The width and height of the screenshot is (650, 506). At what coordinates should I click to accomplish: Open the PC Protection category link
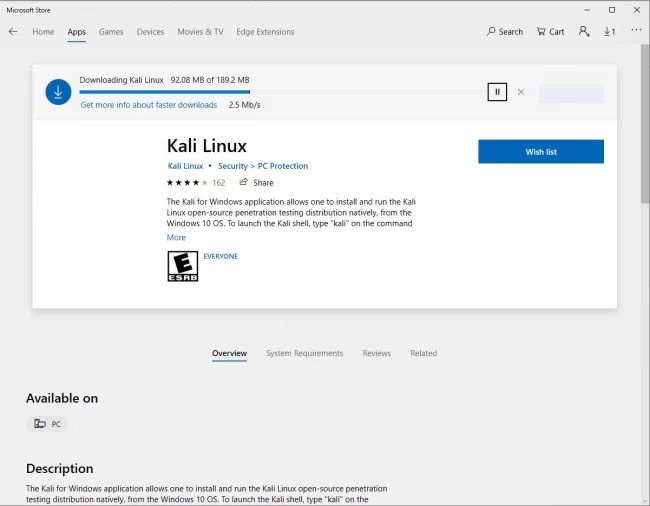(283, 166)
